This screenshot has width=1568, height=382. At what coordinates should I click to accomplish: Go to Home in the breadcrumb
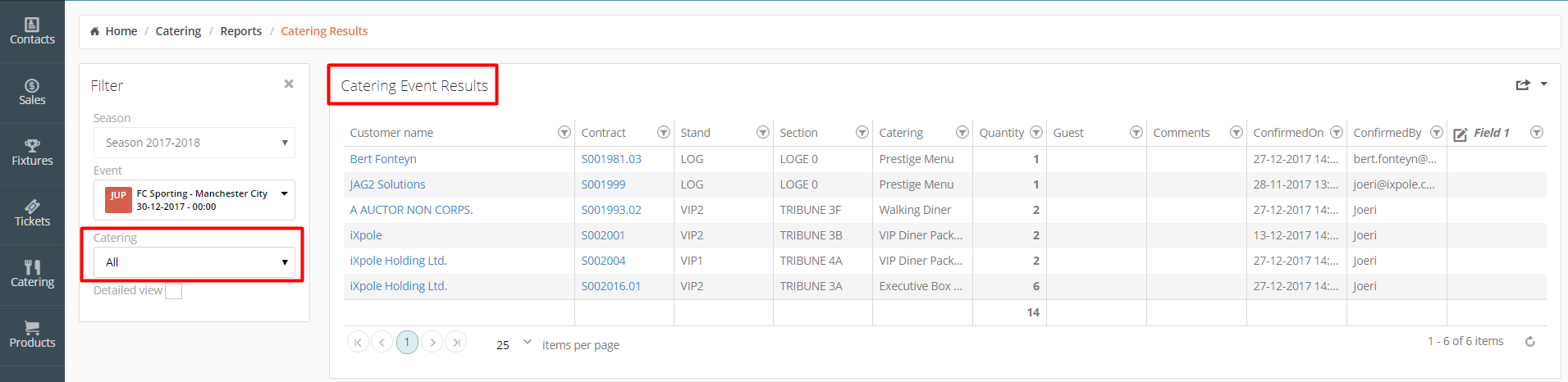[121, 31]
